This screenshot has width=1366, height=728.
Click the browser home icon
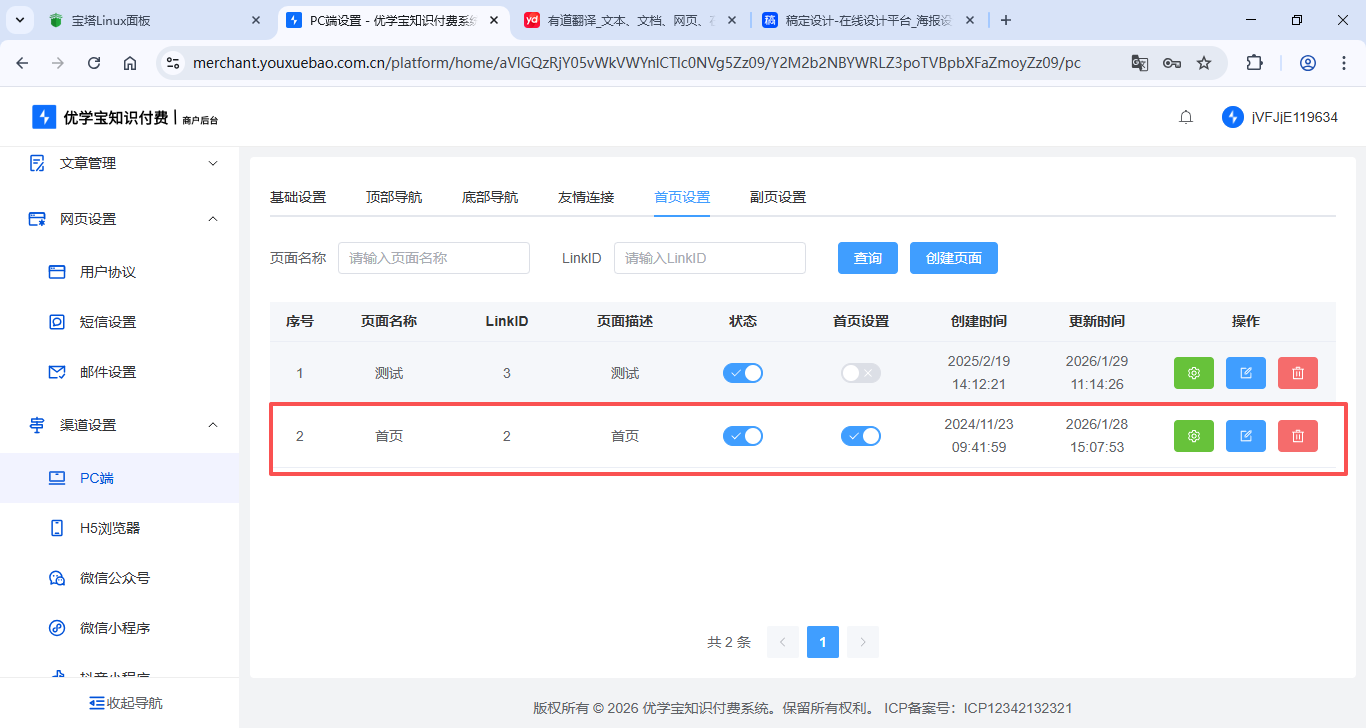tap(130, 63)
